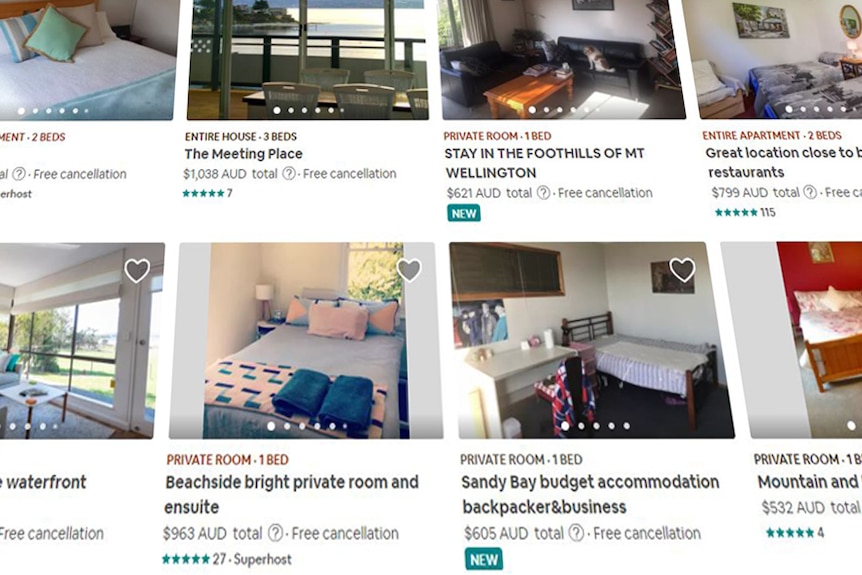862x575 pixels.
Task: Favorite the waterfront listing with heart icon
Action: coord(137,270)
